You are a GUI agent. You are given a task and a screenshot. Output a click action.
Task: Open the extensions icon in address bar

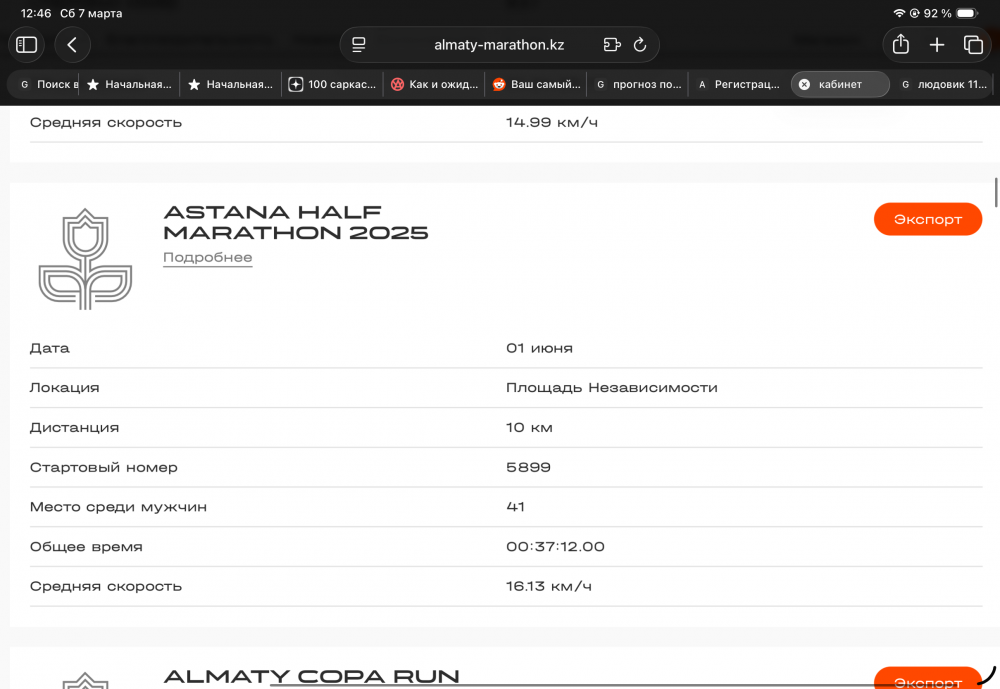[612, 45]
